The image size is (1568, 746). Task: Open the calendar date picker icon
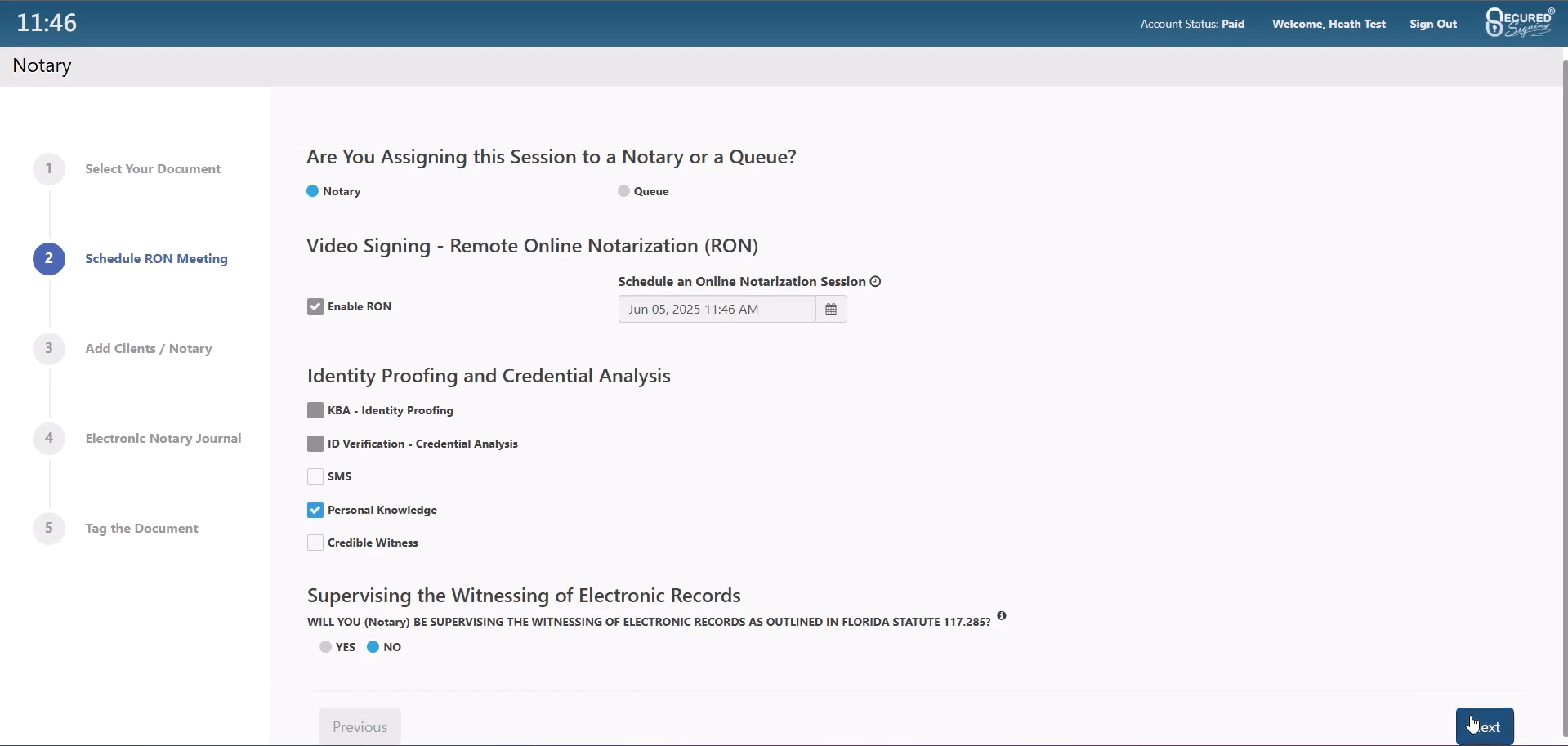[x=831, y=310]
